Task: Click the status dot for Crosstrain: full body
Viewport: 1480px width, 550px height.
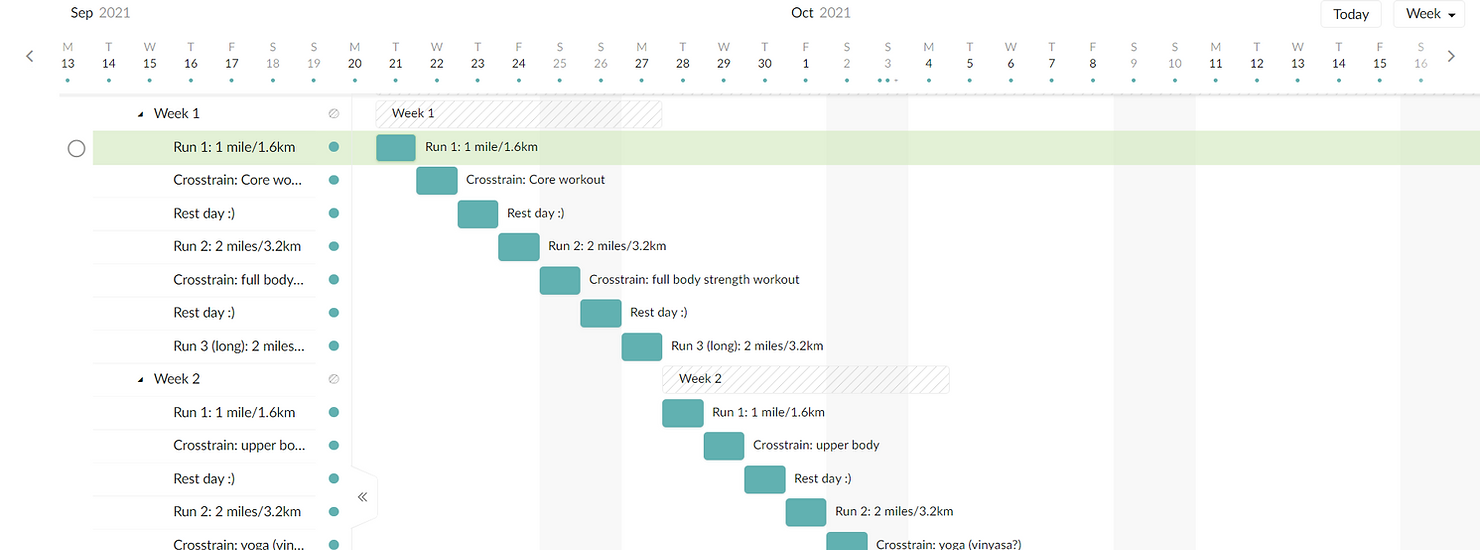Action: (334, 279)
